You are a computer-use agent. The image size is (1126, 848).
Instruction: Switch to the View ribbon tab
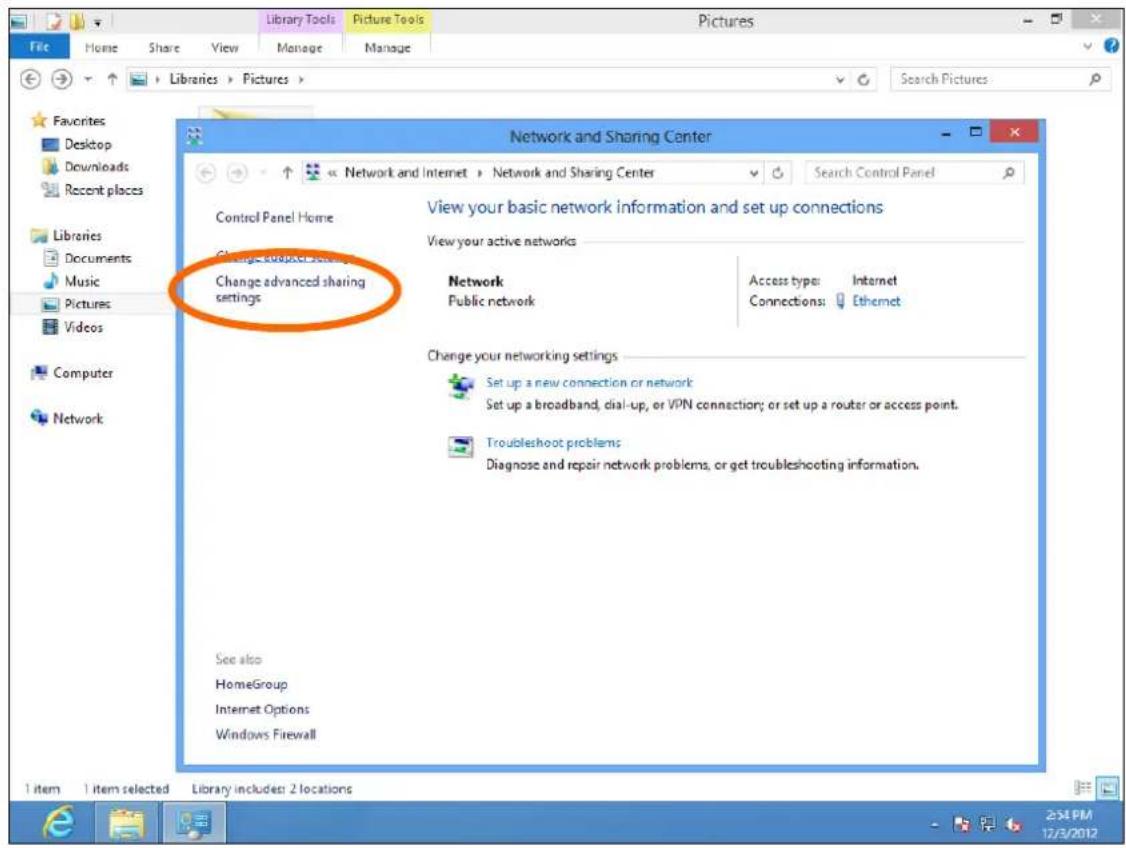pyautogui.click(x=224, y=47)
